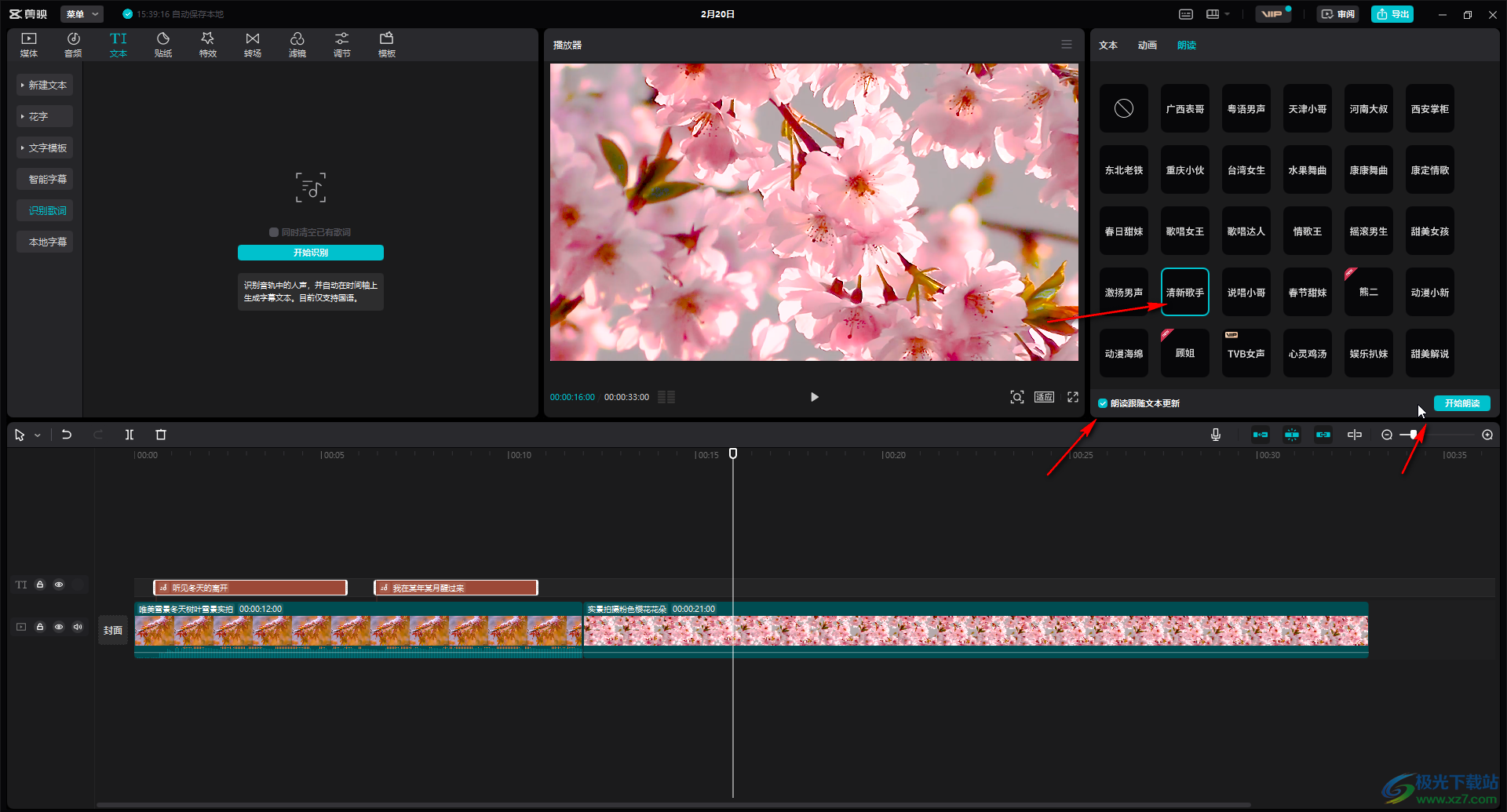
Task: Switch to the 文本 text tab
Action: (x=1108, y=46)
